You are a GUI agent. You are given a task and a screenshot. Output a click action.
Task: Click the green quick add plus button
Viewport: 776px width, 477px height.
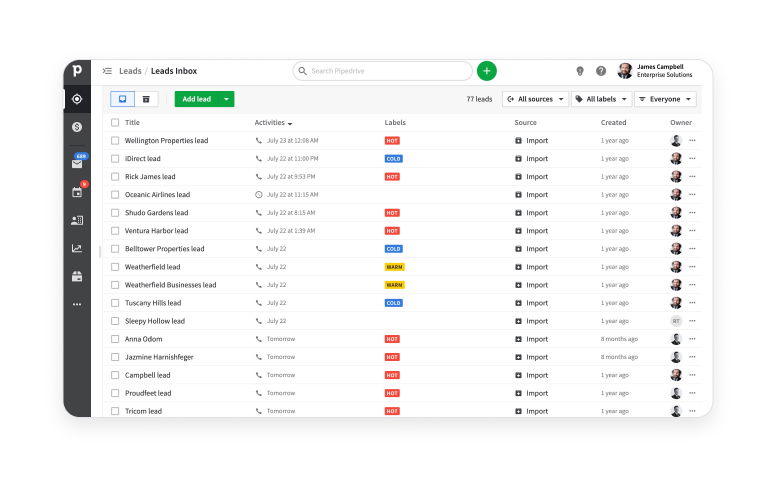[486, 71]
